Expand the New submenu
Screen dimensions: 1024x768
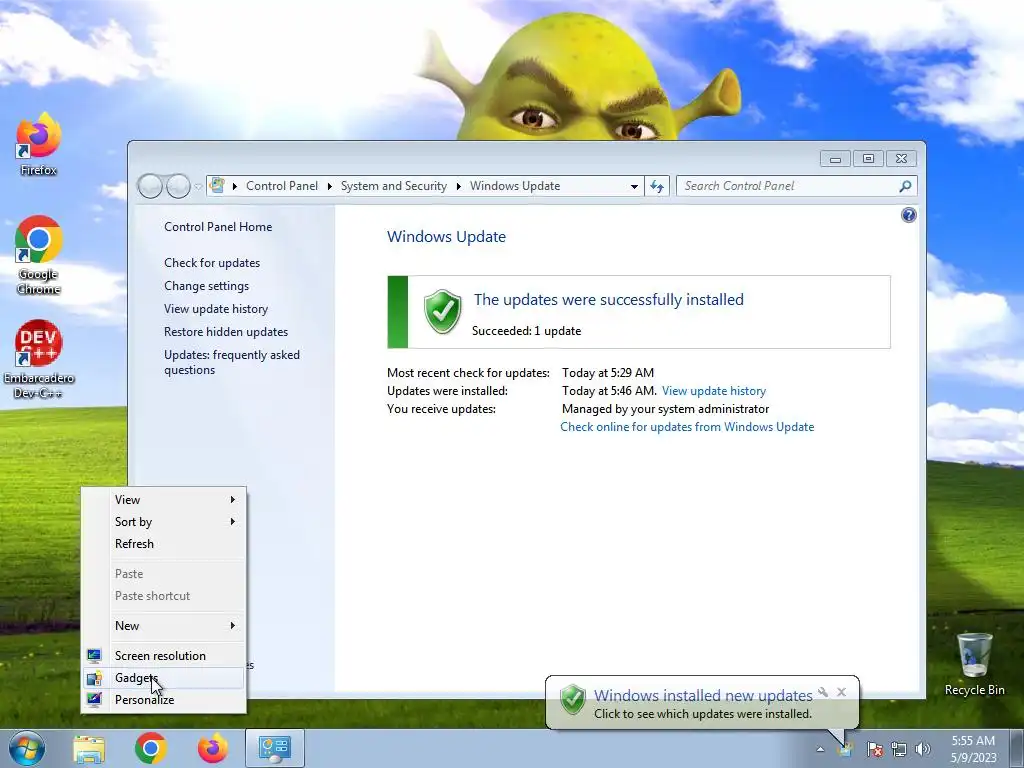(164, 626)
